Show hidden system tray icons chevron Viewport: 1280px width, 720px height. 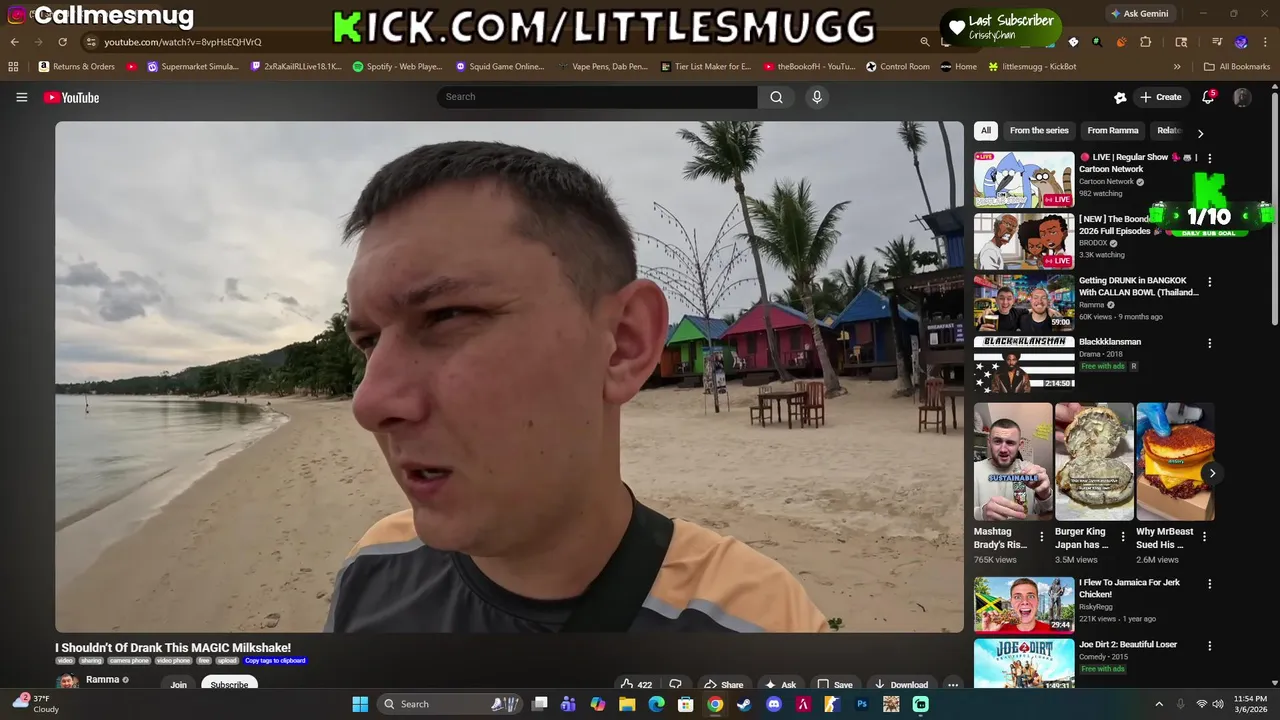point(1159,704)
